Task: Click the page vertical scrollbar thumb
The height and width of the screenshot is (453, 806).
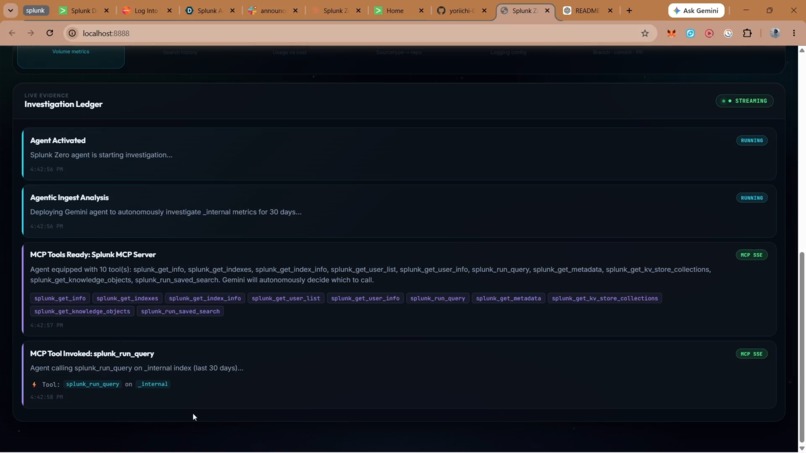Action: tap(801, 346)
